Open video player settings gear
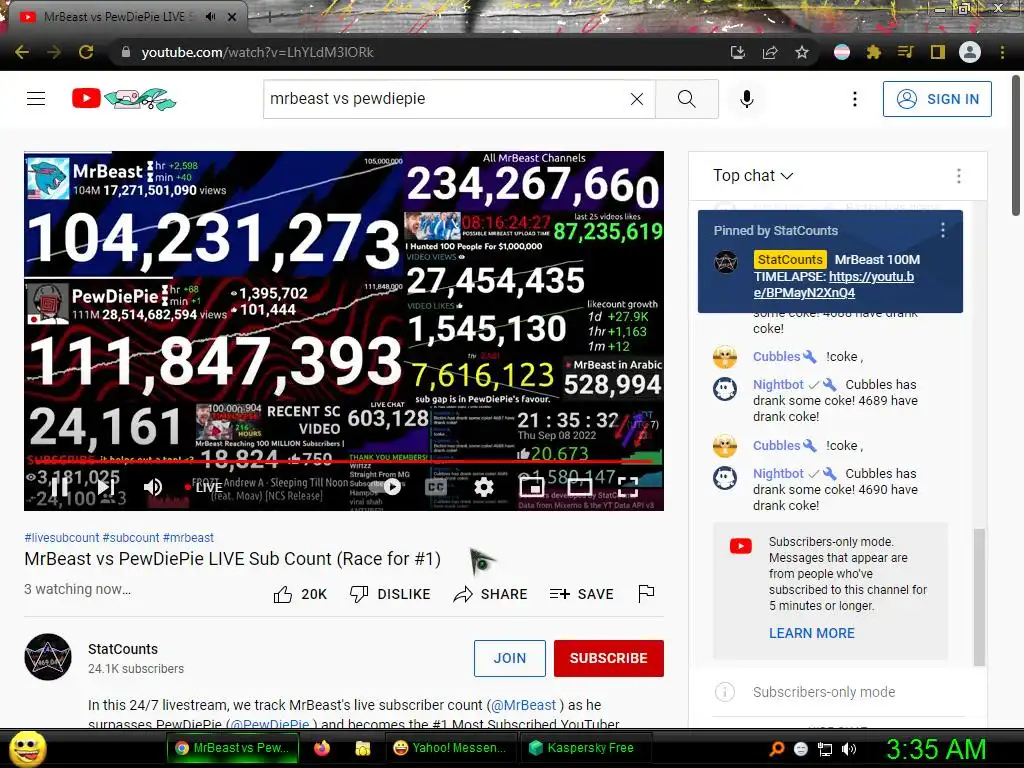 pos(483,487)
